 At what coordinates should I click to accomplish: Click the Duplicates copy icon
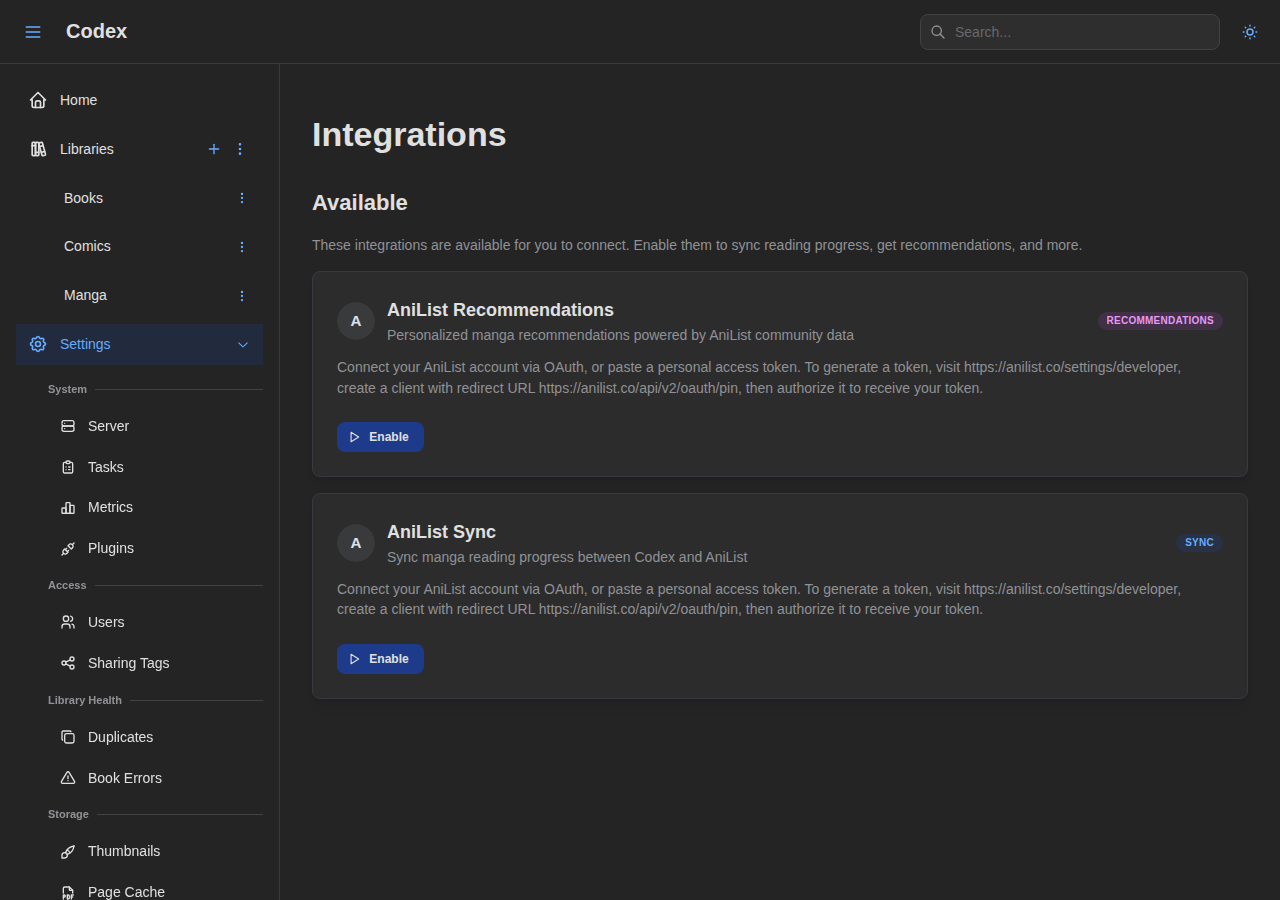pyautogui.click(x=67, y=737)
